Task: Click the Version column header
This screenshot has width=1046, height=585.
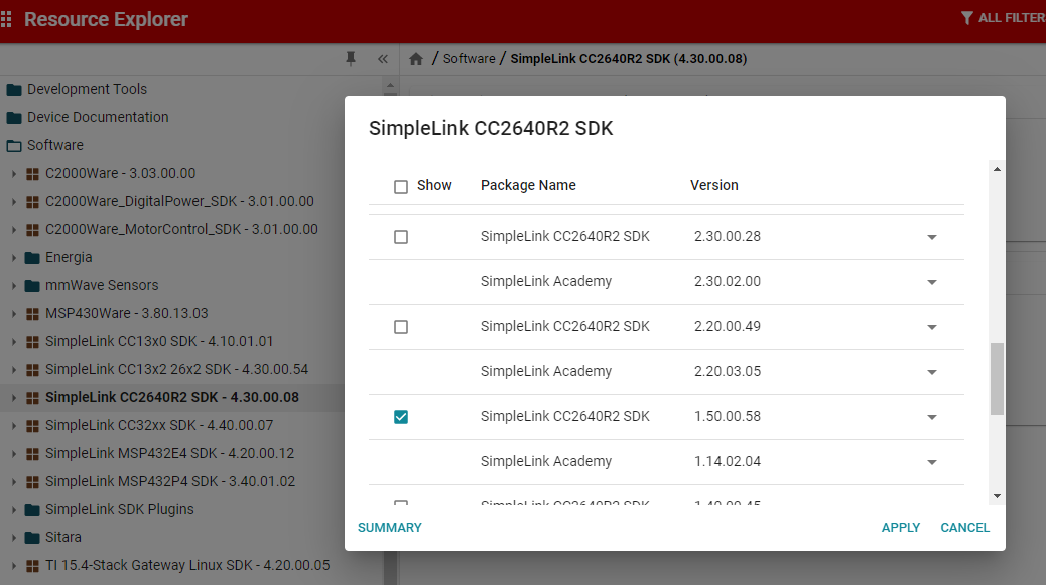Action: [x=714, y=185]
